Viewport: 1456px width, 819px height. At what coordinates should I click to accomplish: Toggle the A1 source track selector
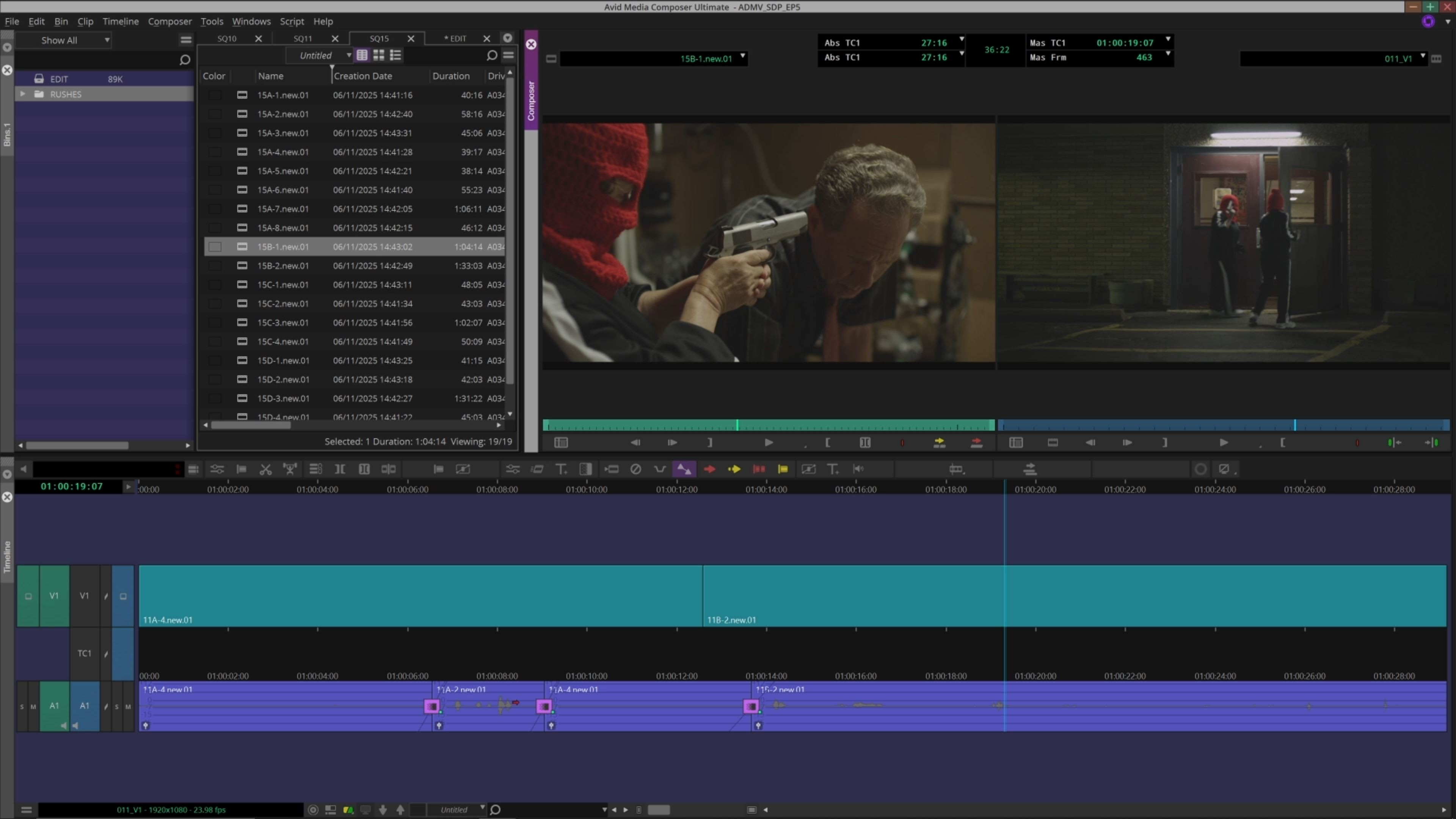[x=54, y=705]
